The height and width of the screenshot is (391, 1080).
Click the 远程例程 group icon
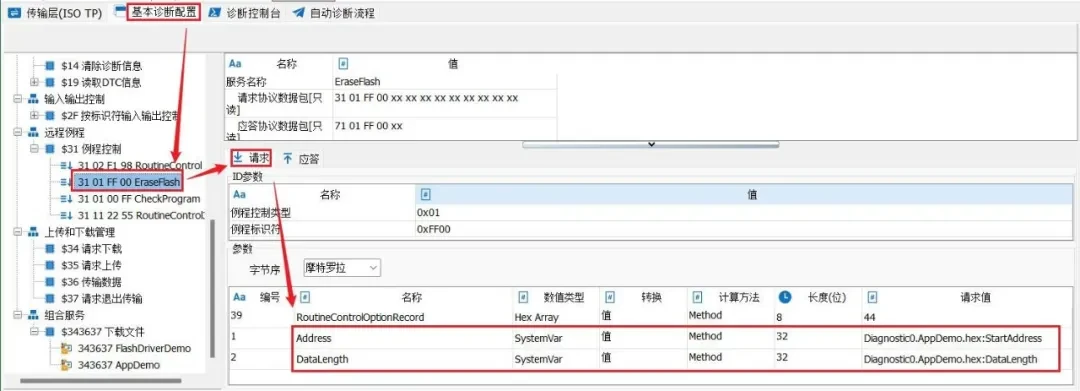tap(33, 132)
